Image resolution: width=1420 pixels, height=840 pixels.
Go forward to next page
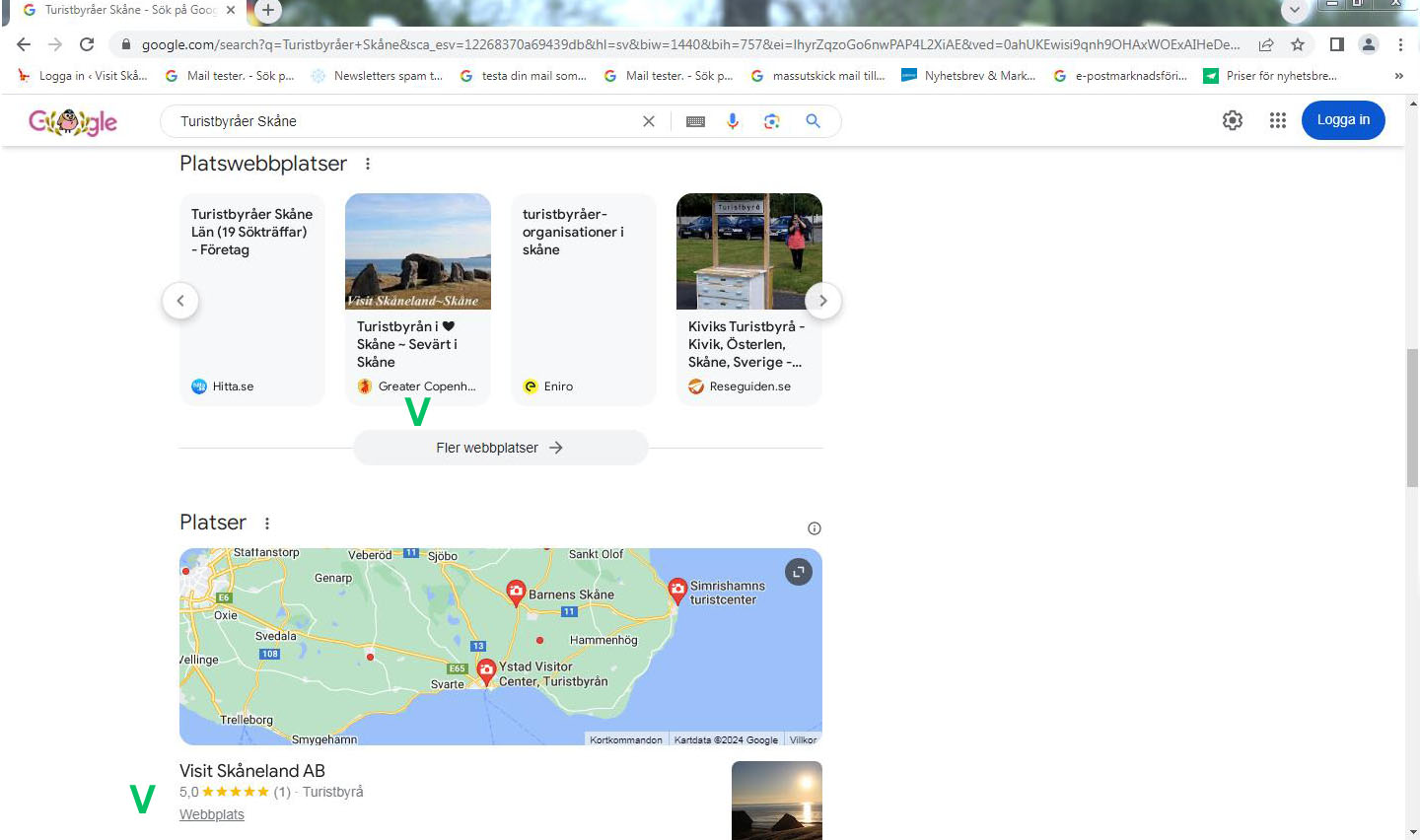[55, 44]
